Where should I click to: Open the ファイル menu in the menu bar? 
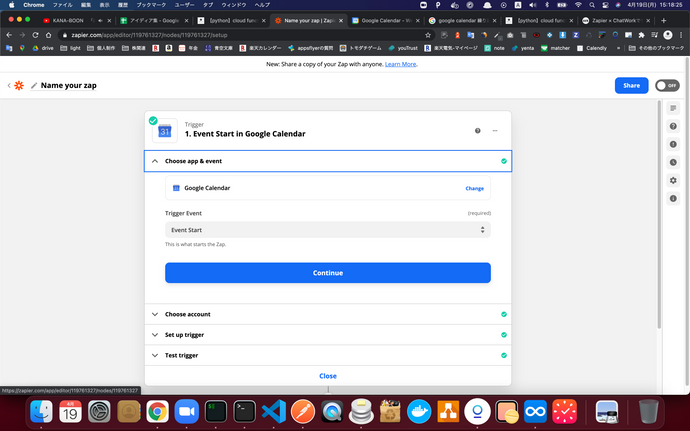[62, 5]
